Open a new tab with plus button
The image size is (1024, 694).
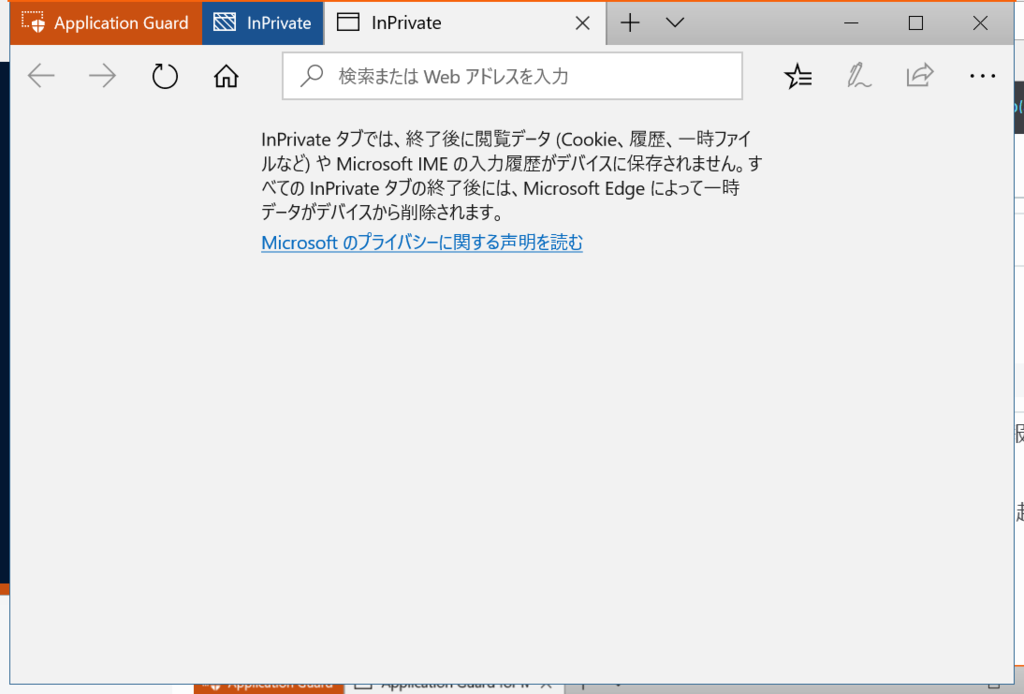[630, 23]
